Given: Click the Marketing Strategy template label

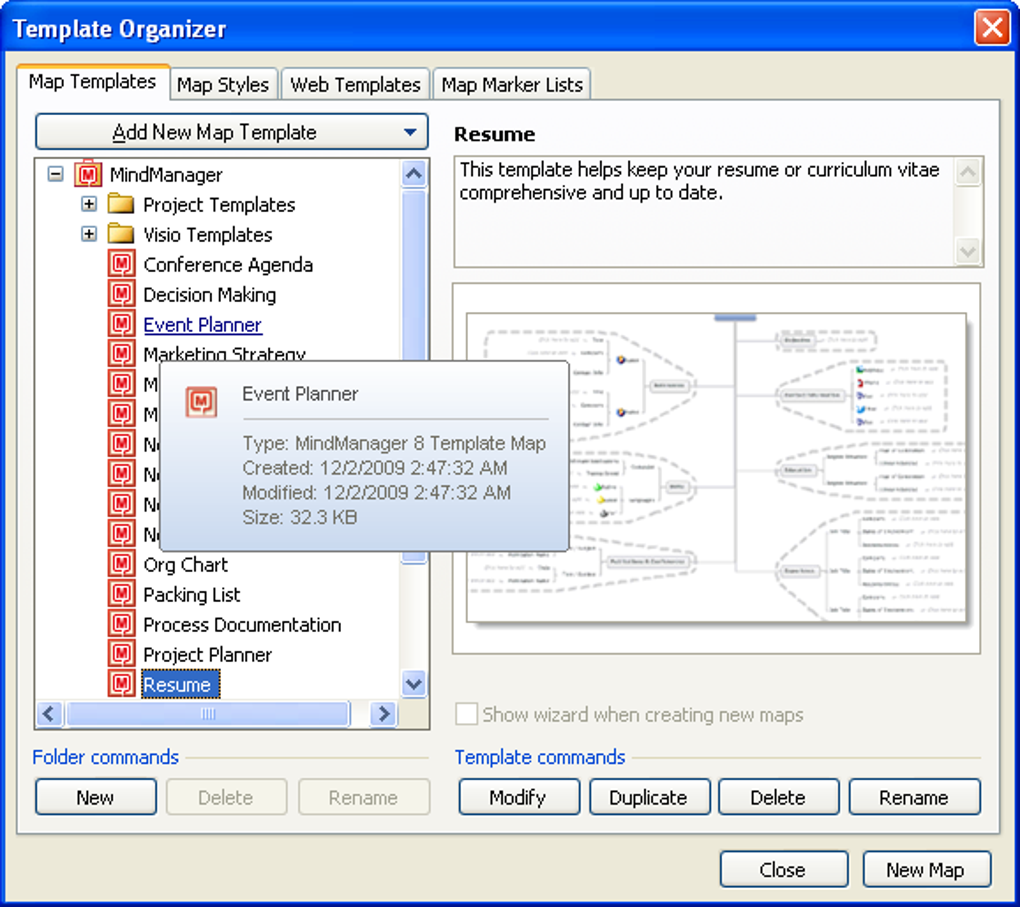Looking at the screenshot, I should pyautogui.click(x=224, y=354).
